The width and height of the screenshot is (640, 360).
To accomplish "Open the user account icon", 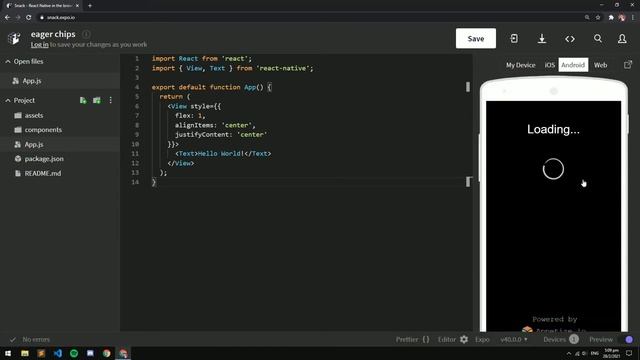I will pyautogui.click(x=622, y=39).
